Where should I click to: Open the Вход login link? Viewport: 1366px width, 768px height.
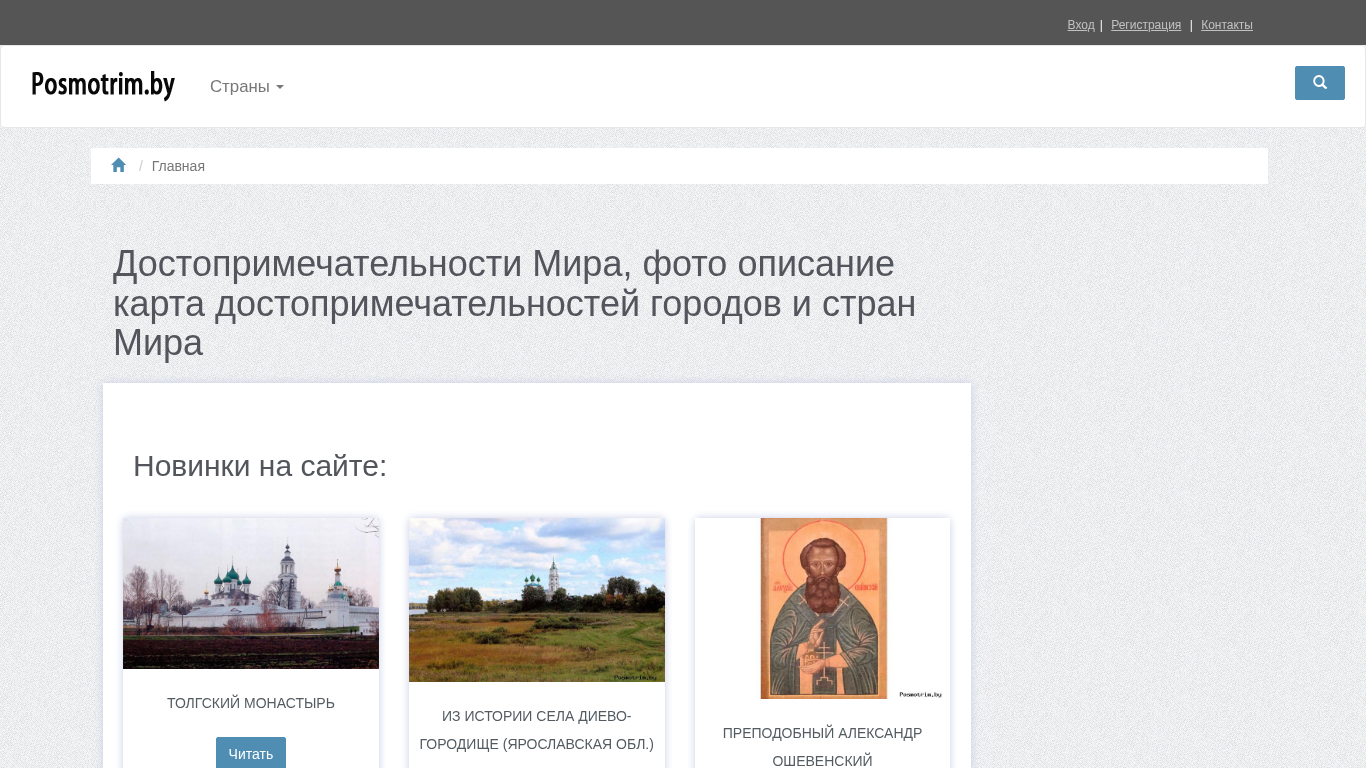click(1081, 25)
